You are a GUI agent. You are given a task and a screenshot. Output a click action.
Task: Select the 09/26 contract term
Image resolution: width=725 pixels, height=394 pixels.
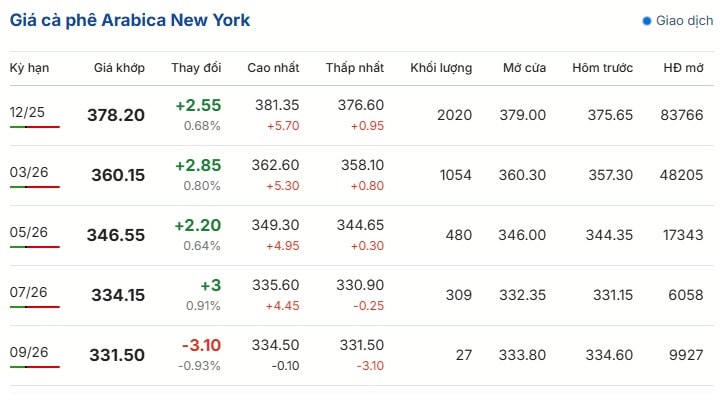pos(29,352)
